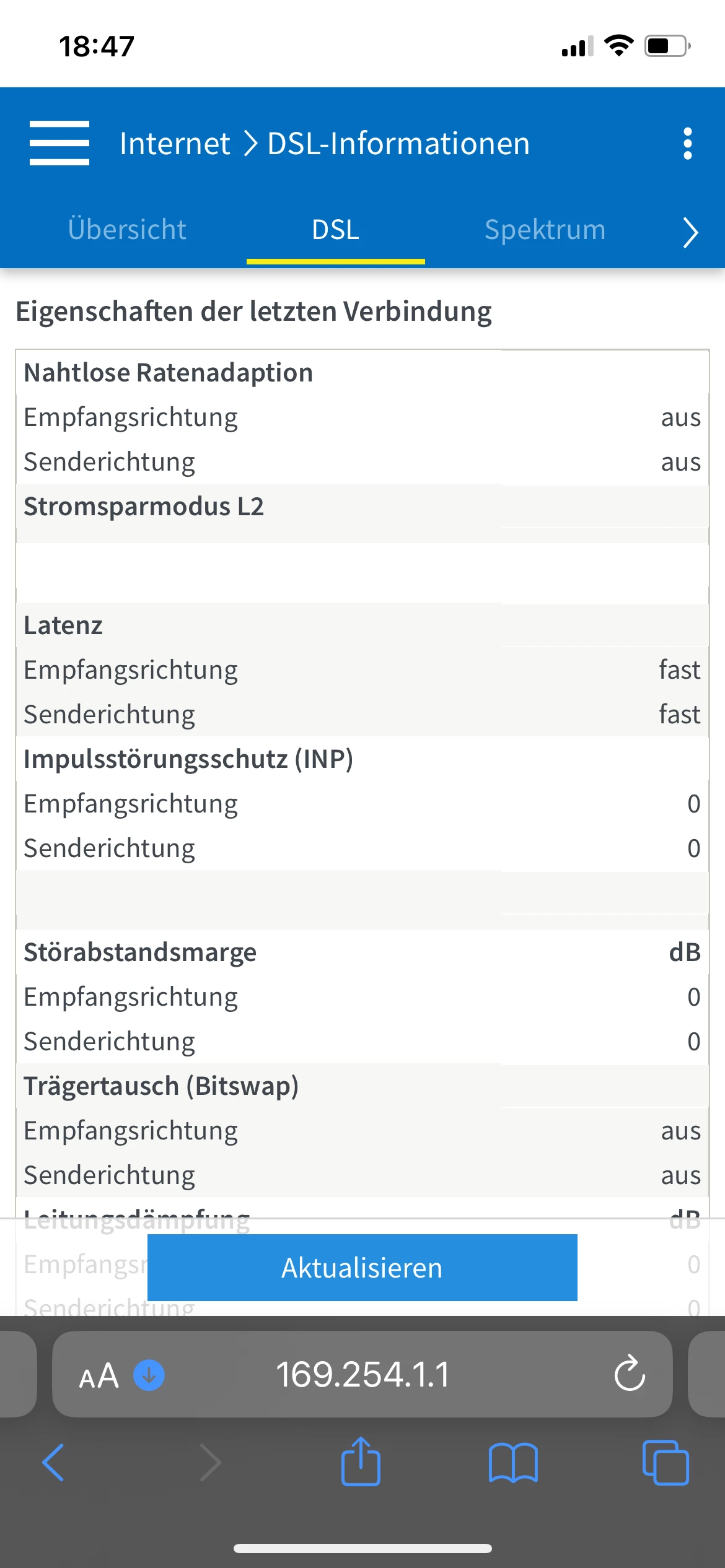Viewport: 725px width, 1568px height.
Task: Tap the Internet breadcrumb link
Action: tap(175, 144)
